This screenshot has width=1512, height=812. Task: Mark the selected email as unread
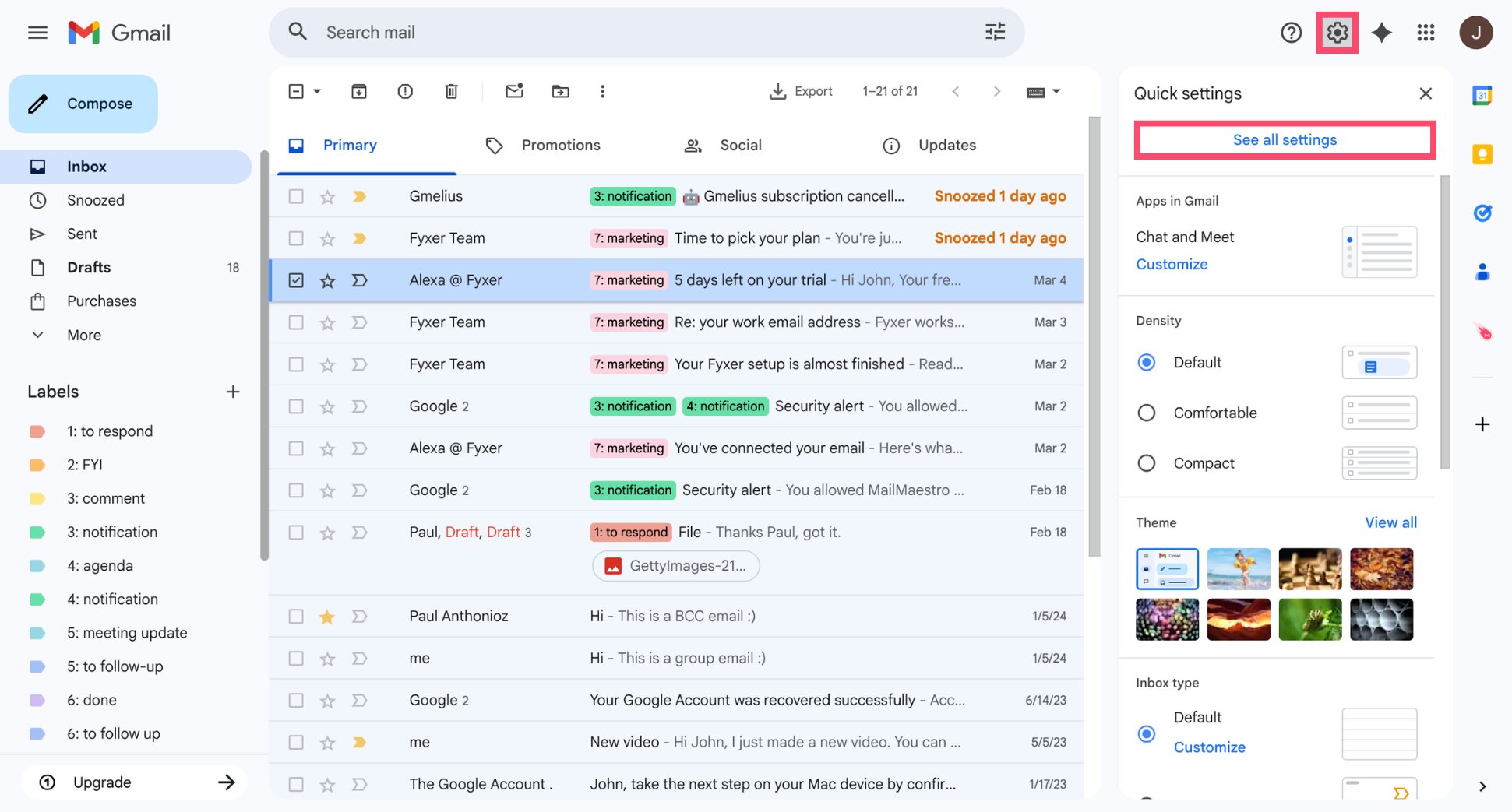513,91
